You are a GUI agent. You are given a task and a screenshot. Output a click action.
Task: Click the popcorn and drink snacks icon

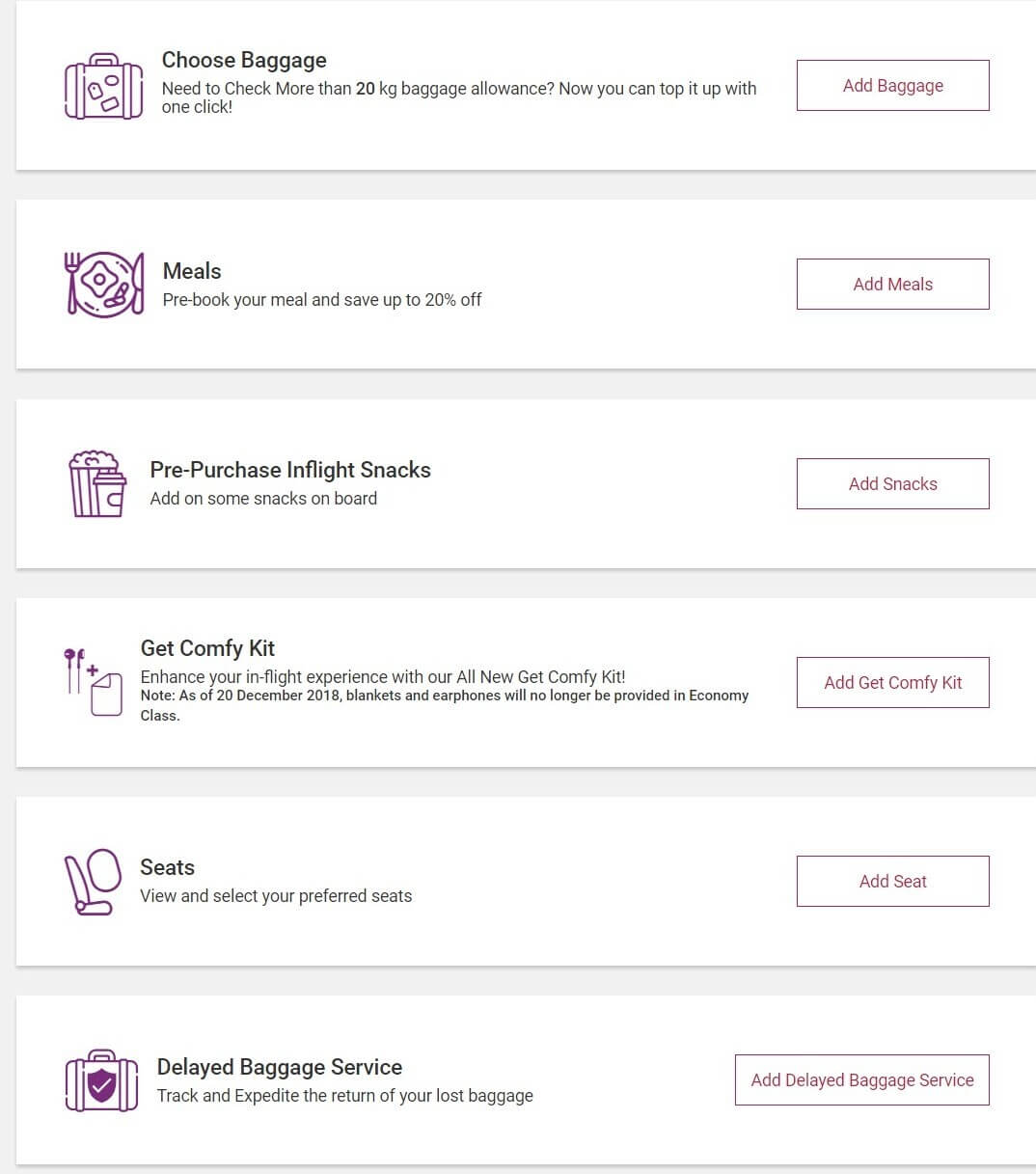97,483
